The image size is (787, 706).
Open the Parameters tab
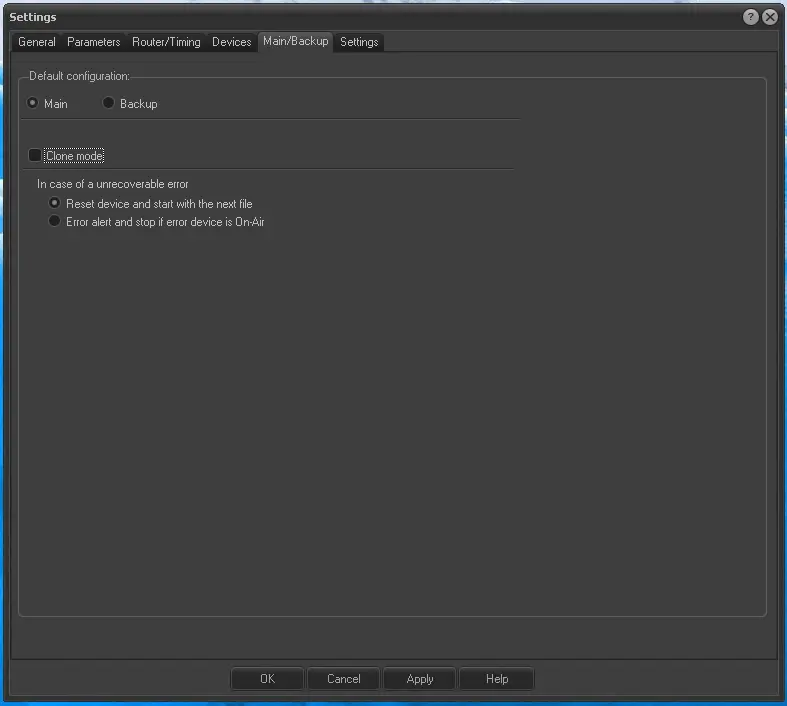click(x=94, y=42)
